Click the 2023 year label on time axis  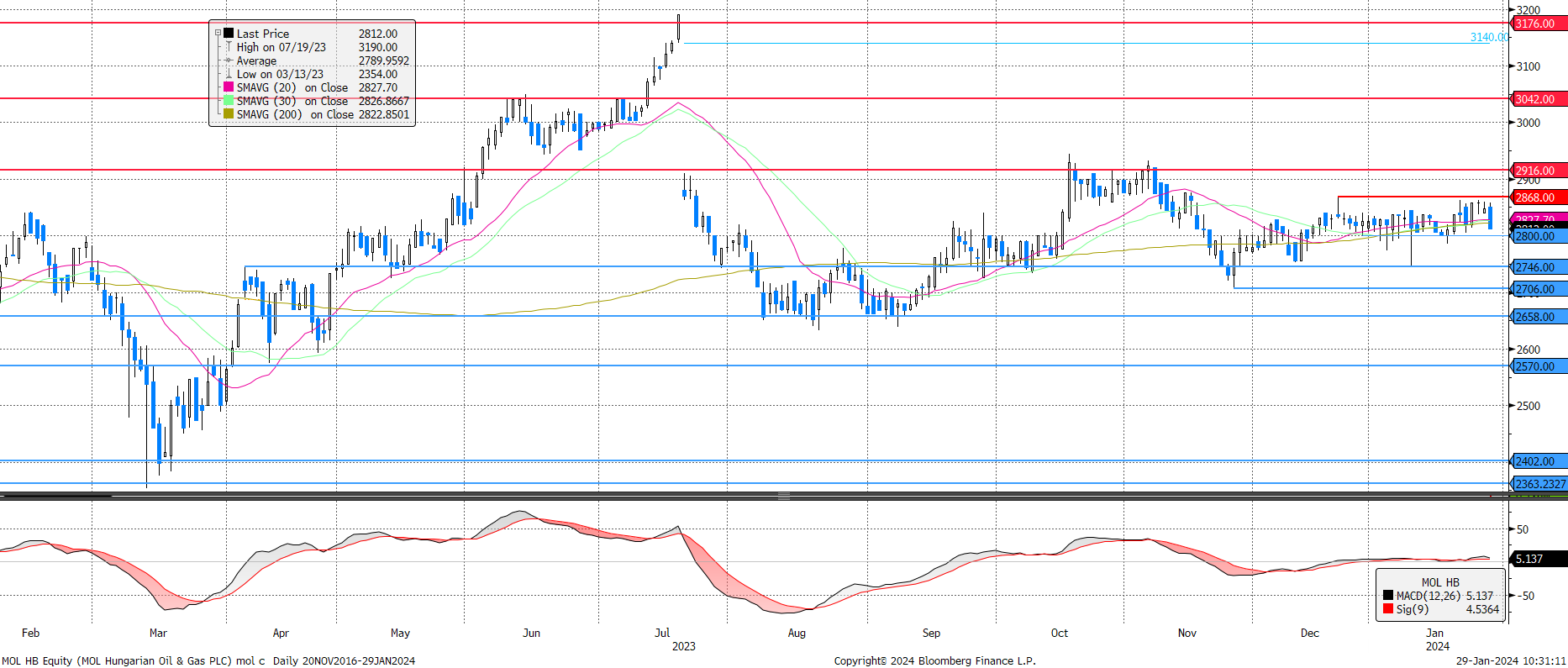coord(684,646)
